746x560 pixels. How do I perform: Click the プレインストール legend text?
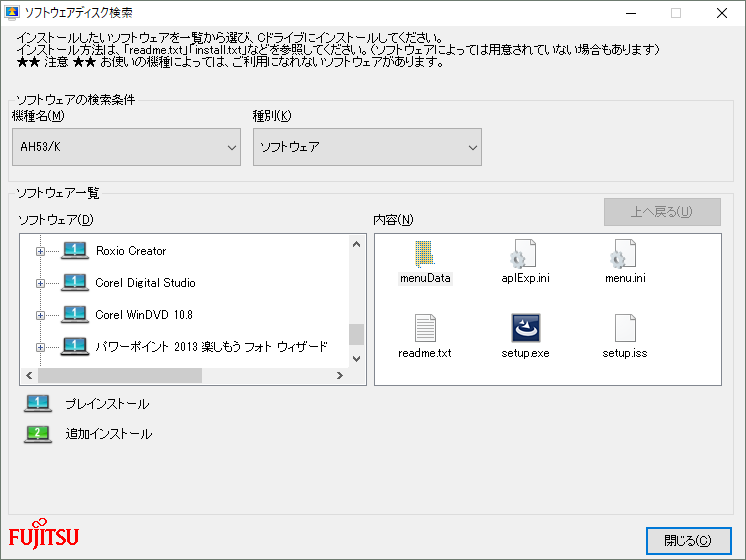tap(107, 404)
